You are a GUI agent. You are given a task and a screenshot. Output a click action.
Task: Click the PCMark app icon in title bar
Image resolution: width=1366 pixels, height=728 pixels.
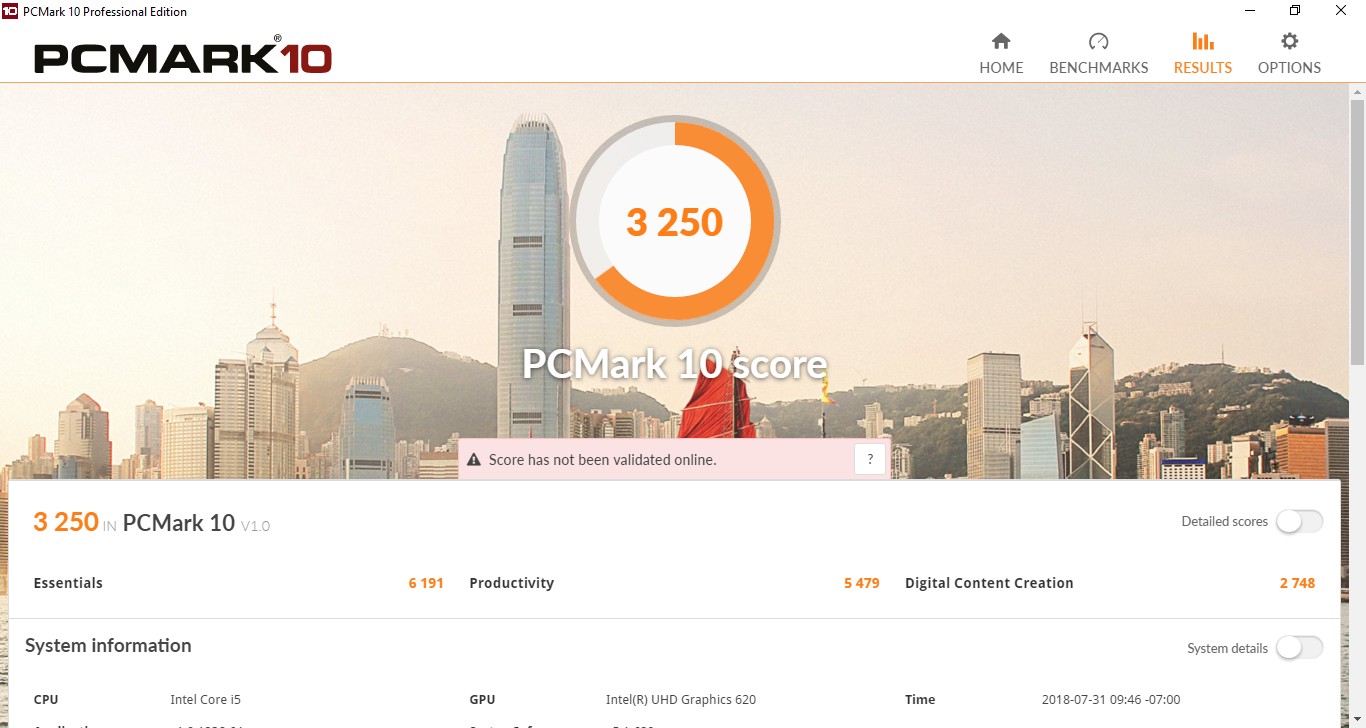(10, 11)
